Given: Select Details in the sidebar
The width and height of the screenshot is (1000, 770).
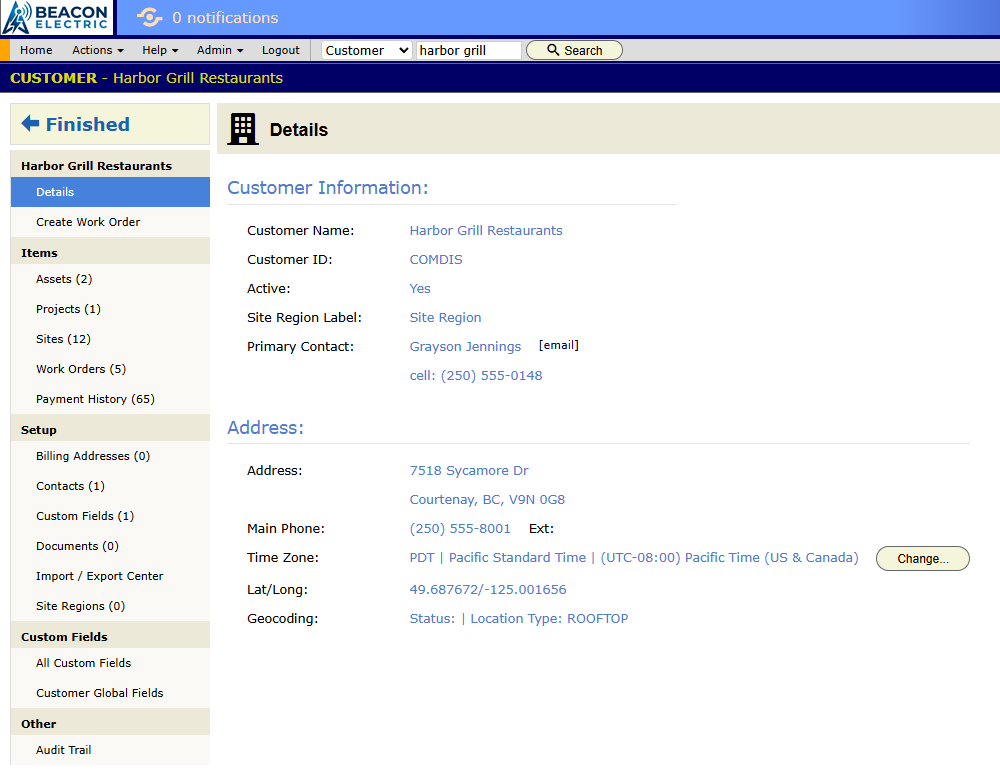Looking at the screenshot, I should [110, 192].
